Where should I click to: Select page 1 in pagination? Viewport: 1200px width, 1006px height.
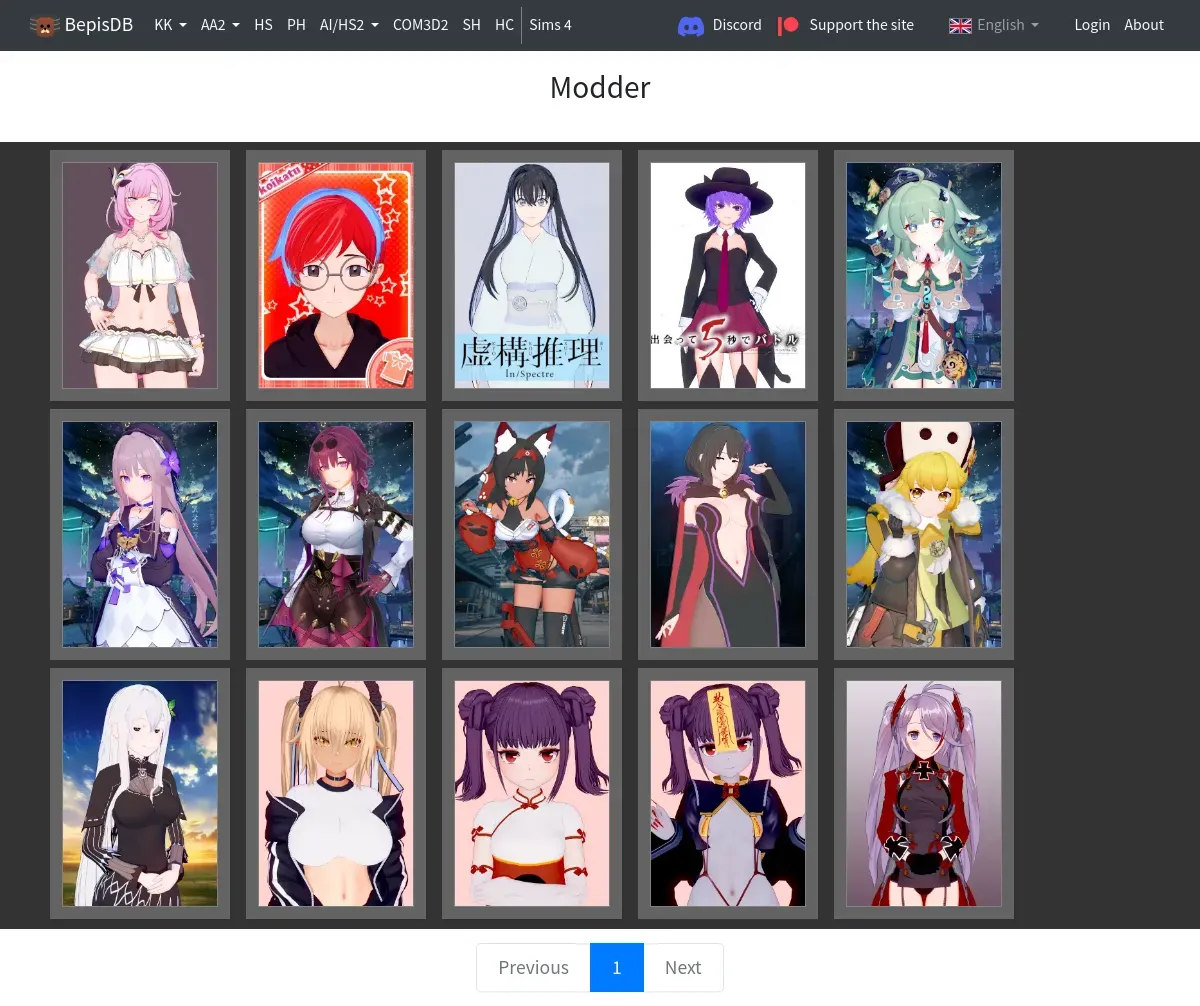617,967
